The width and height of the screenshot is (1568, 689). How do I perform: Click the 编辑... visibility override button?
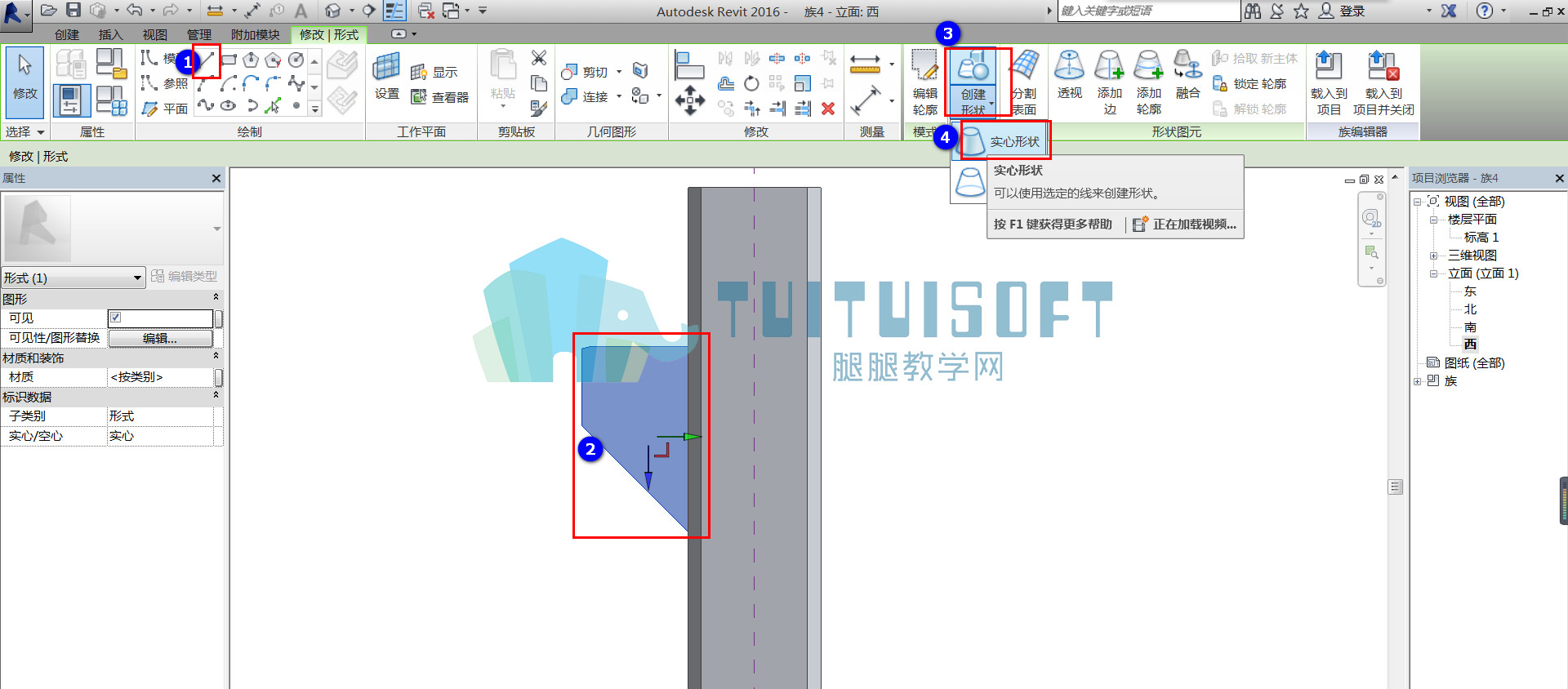point(161,338)
